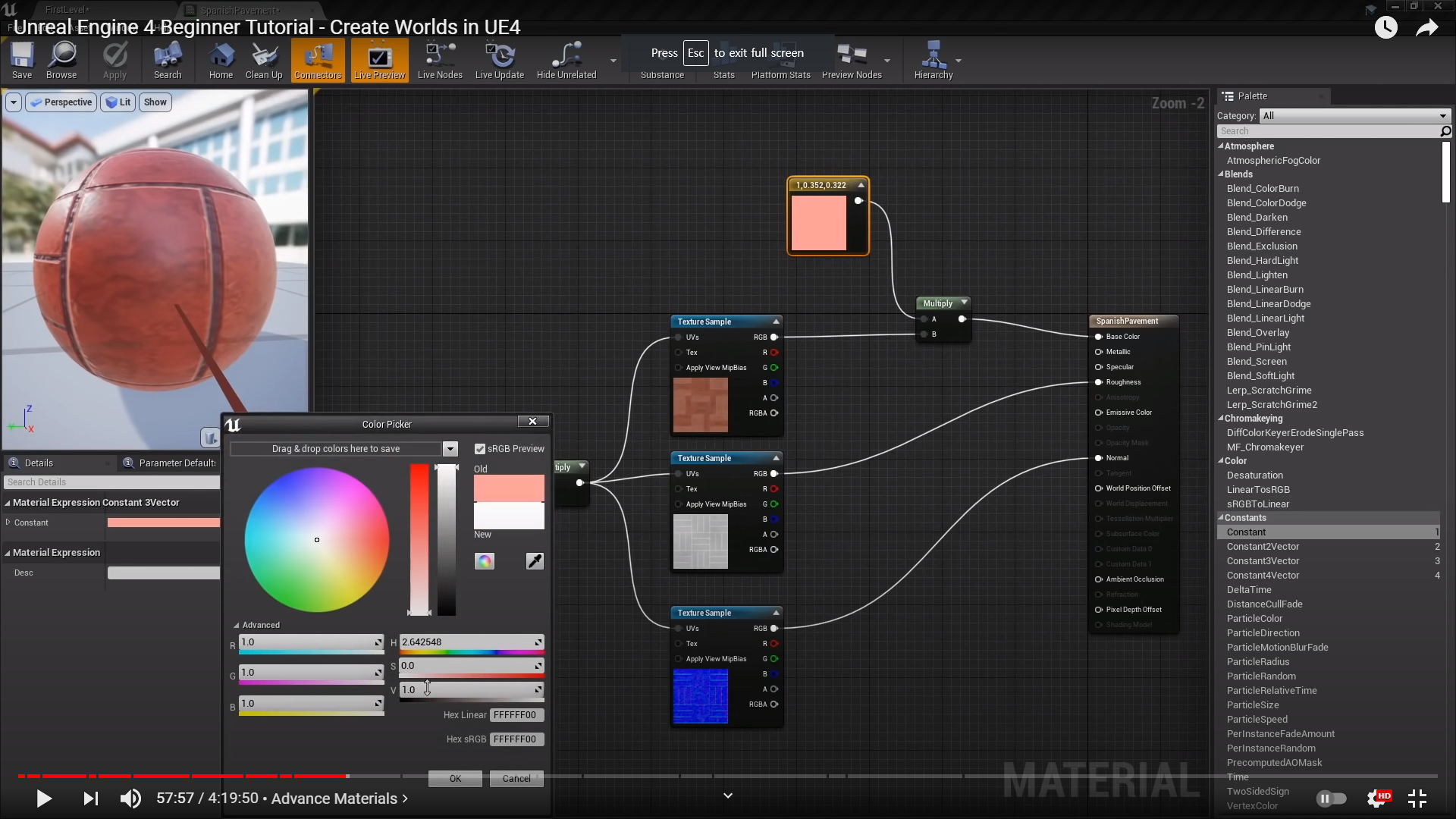
Task: Select Constant3Vector in the Palette list
Action: 1263,561
